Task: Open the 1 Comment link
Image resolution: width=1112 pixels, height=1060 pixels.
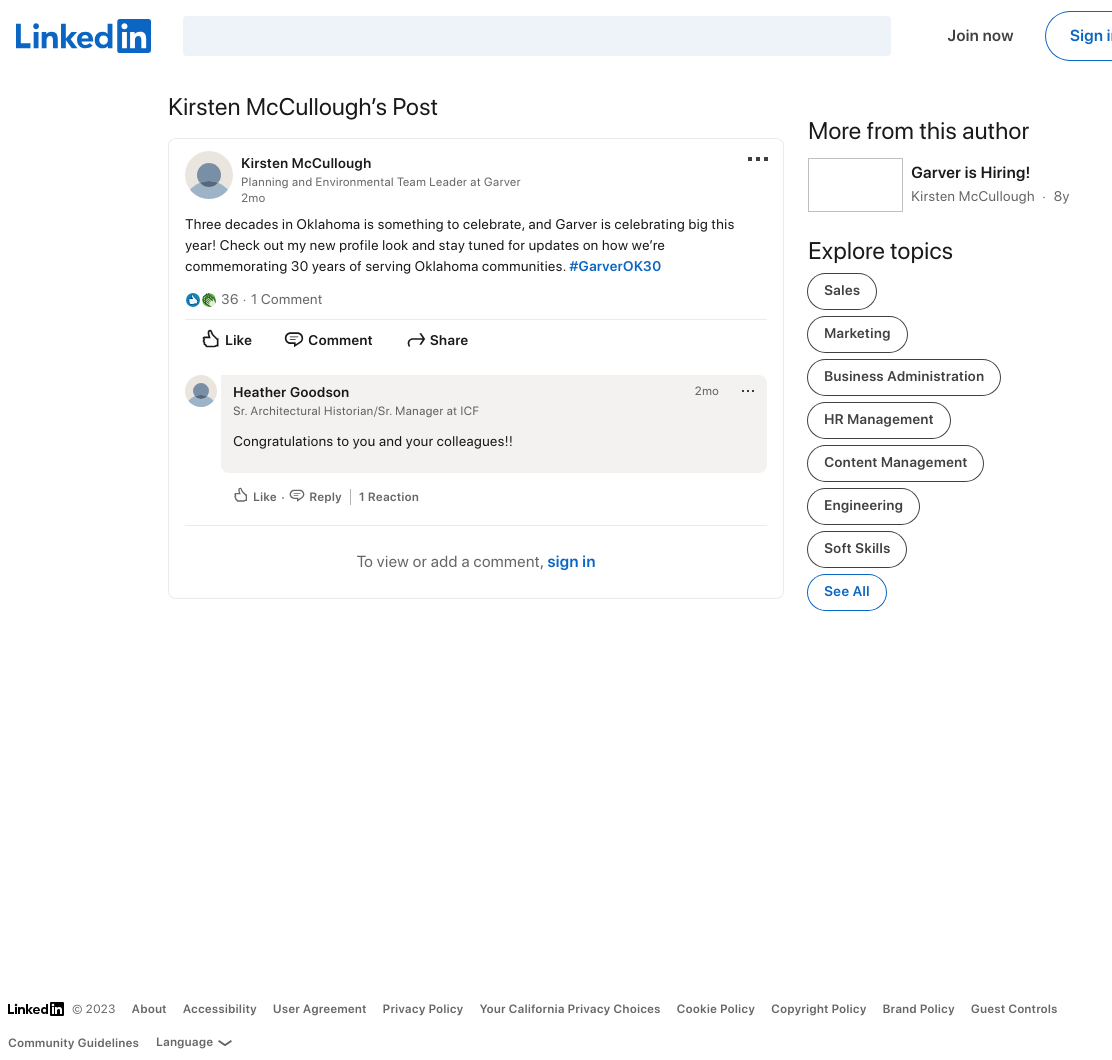Action: click(287, 299)
